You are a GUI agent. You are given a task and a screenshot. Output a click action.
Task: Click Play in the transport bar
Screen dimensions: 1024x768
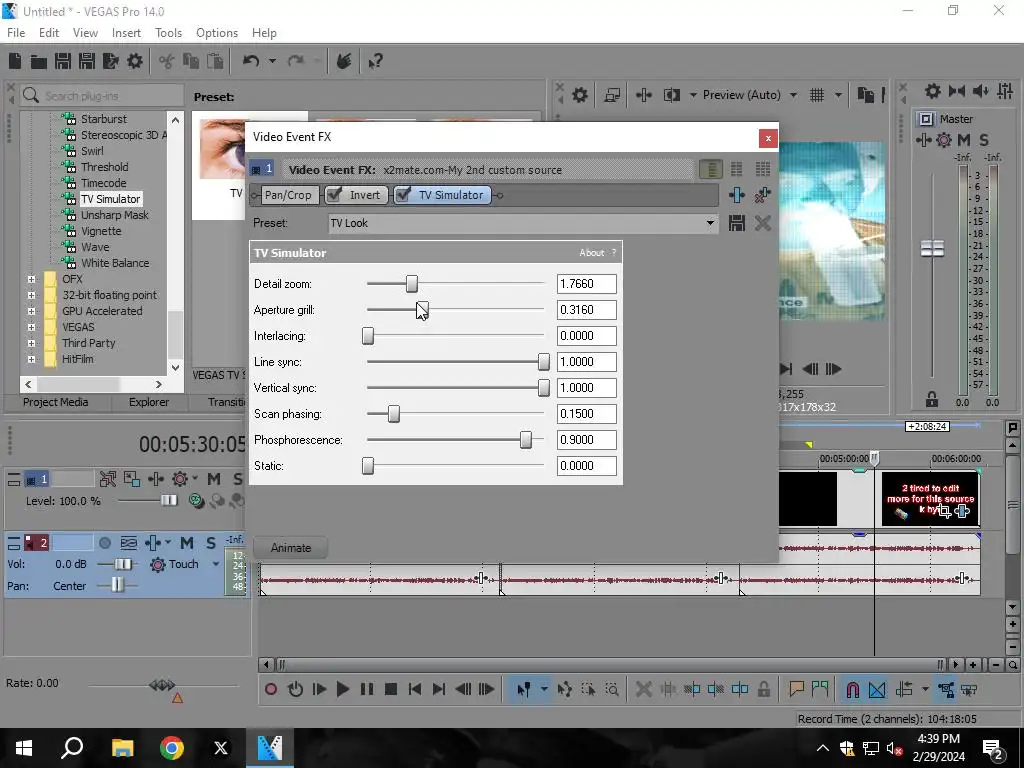point(342,689)
